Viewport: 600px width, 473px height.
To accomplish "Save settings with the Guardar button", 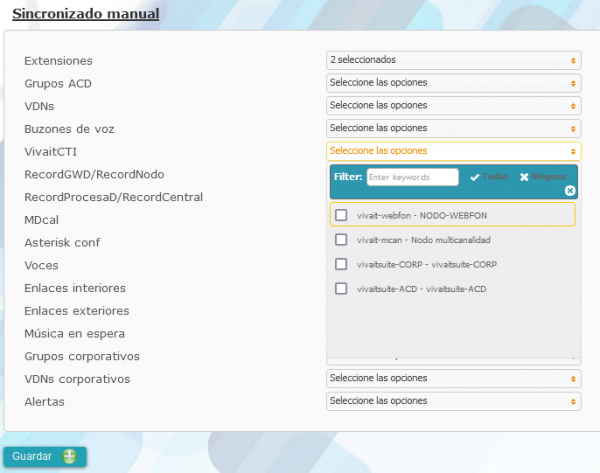I will [x=45, y=457].
